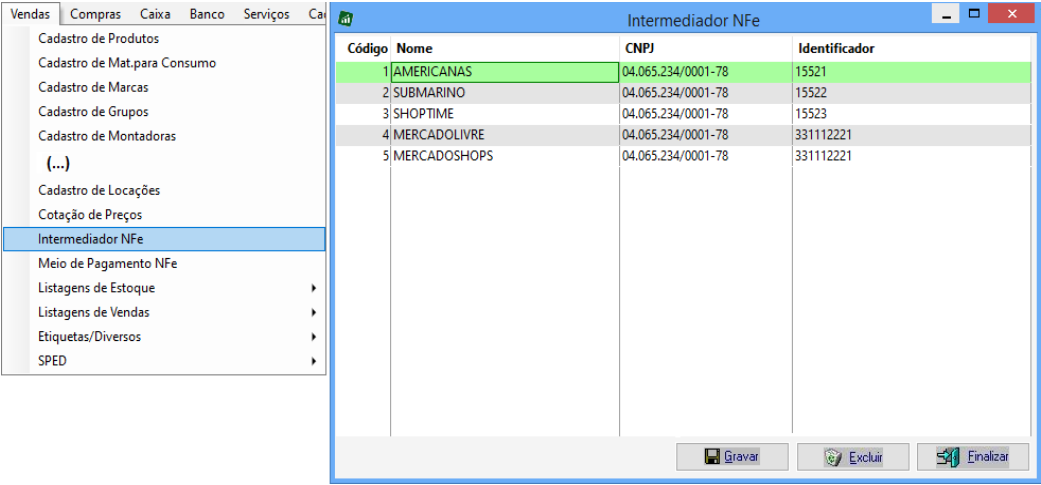Maximize the Intermediador NFe window

point(974,14)
